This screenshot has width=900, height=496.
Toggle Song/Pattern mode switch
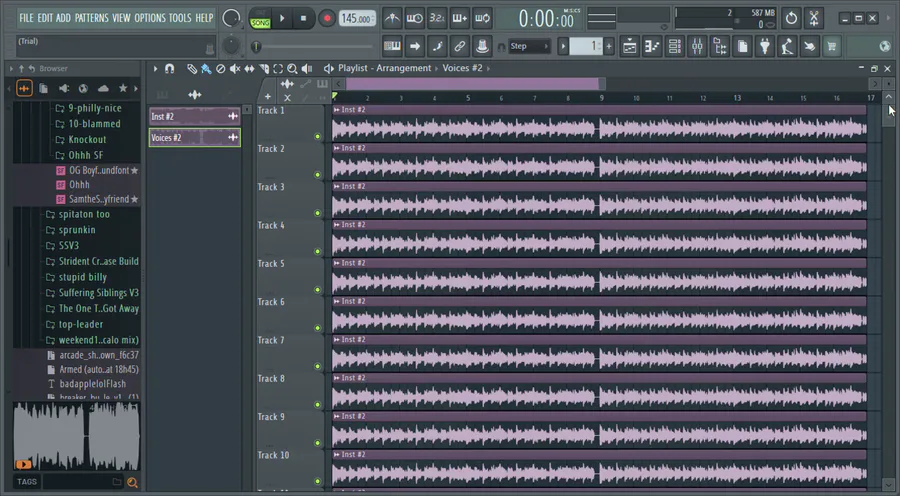pos(260,18)
